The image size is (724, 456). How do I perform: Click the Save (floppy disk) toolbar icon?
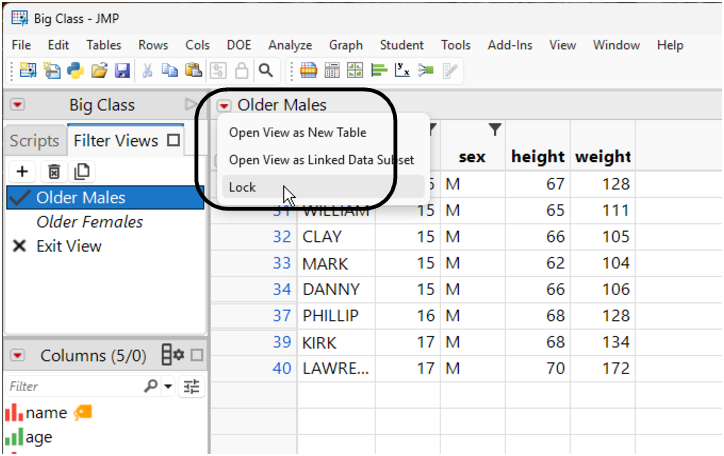coord(123,70)
